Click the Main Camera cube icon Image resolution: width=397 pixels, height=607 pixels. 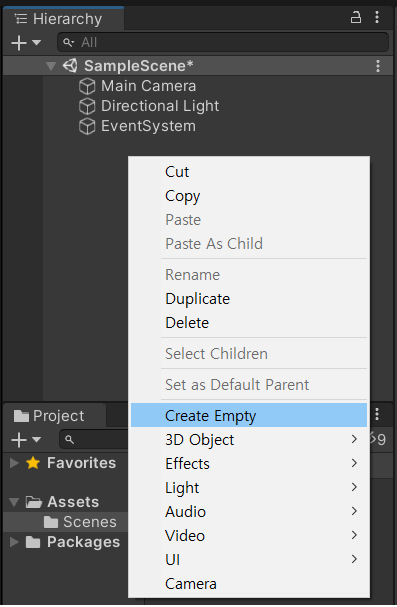tap(87, 86)
